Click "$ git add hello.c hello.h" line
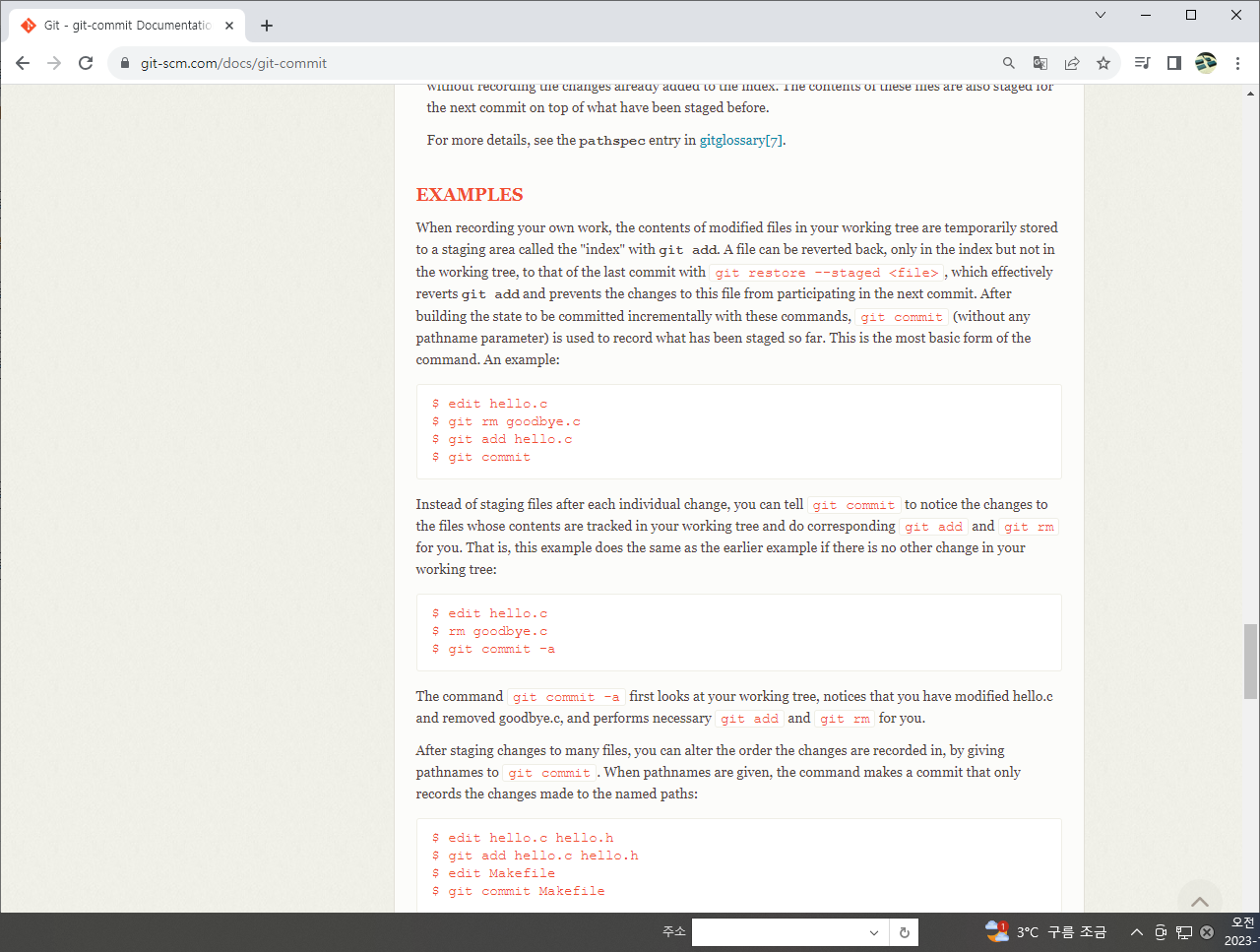 coord(535,856)
